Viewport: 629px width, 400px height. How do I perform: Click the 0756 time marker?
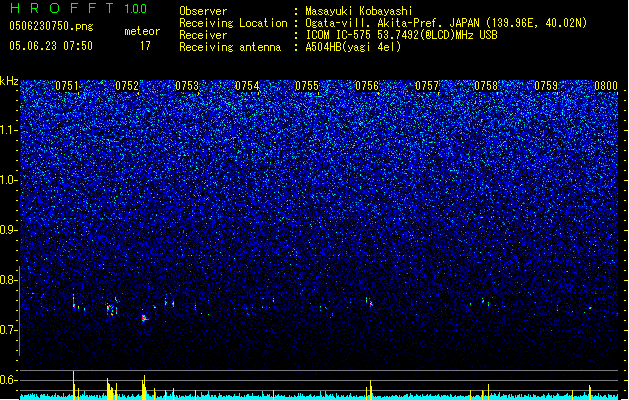tap(367, 86)
